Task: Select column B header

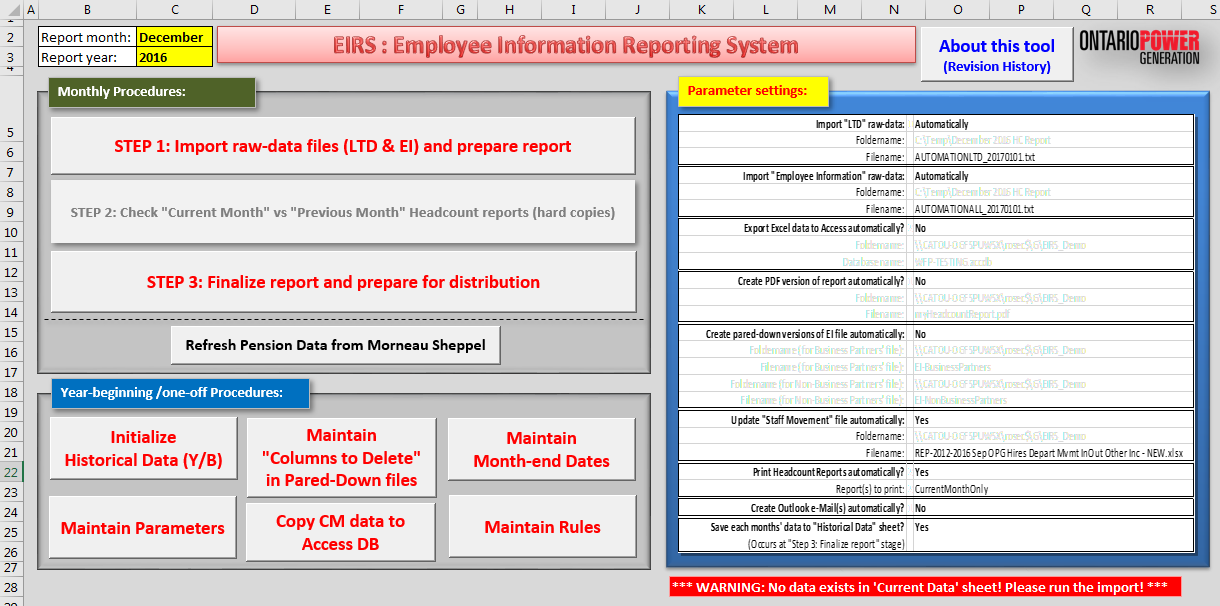Action: click(88, 9)
